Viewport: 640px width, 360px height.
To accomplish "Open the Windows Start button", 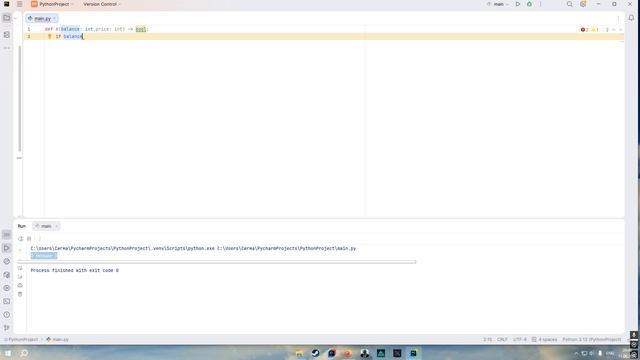I will click(8, 353).
